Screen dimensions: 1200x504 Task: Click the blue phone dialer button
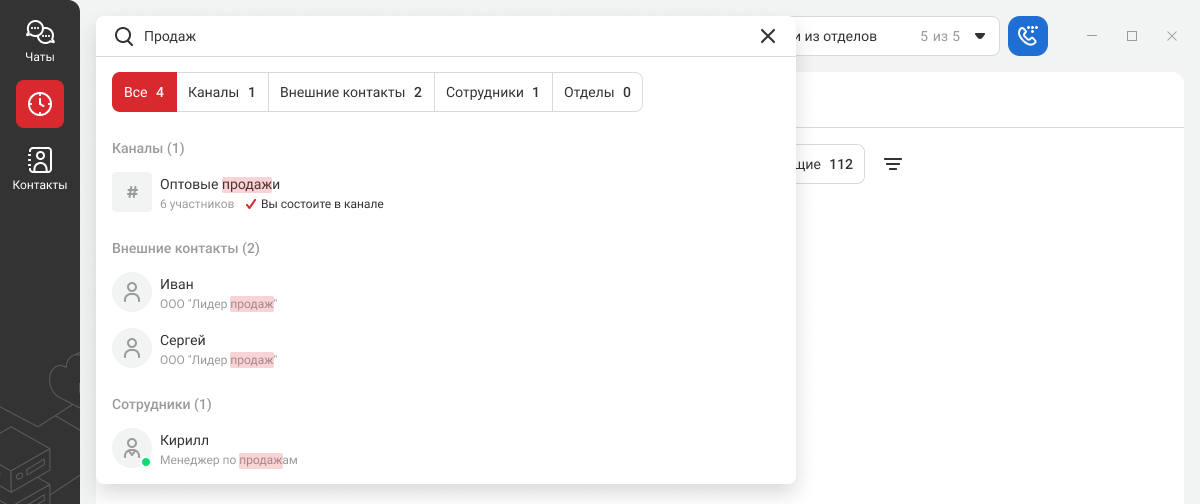1027,36
